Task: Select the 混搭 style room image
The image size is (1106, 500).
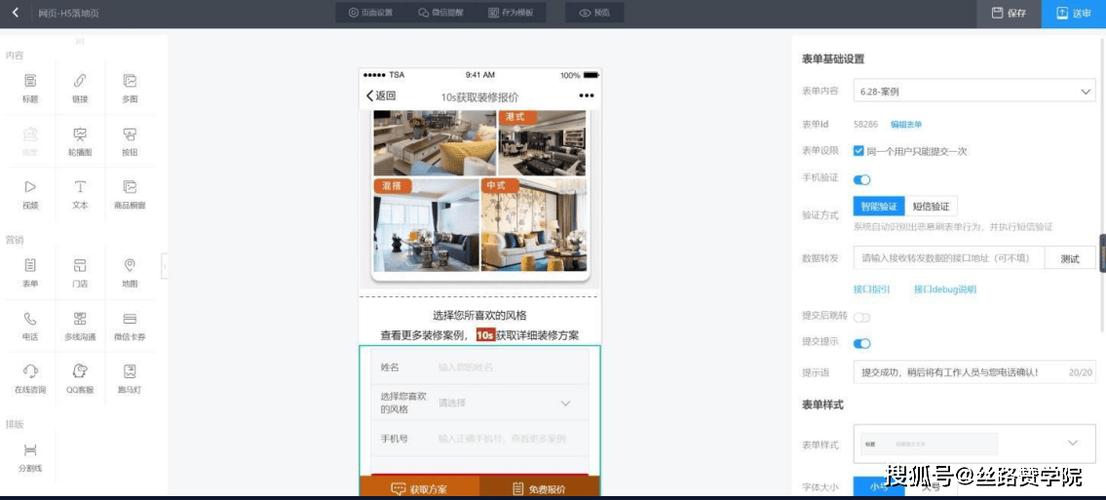Action: (426, 225)
